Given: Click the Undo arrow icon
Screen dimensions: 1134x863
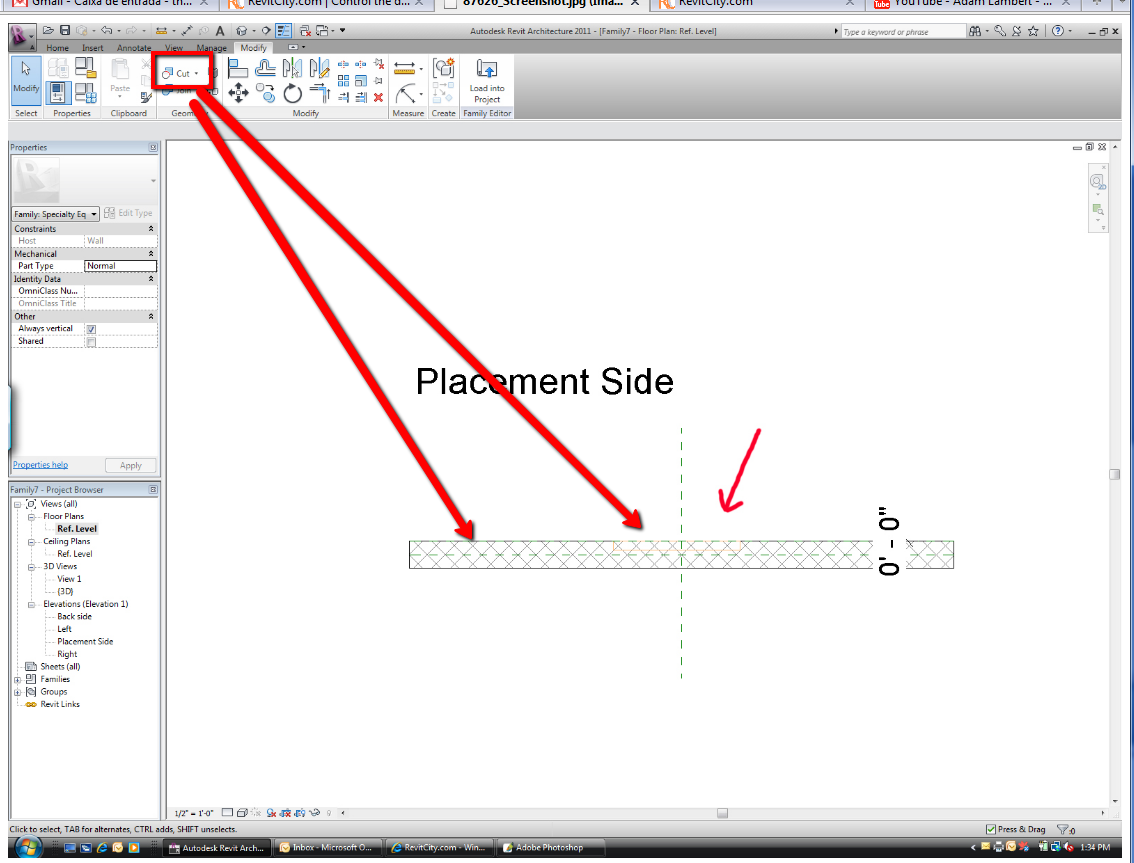Looking at the screenshot, I should pyautogui.click(x=106, y=30).
